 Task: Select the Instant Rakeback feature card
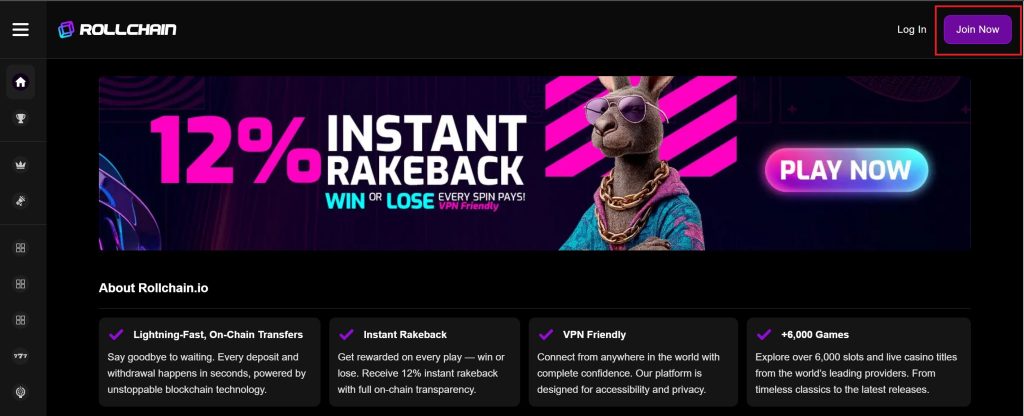[424, 362]
